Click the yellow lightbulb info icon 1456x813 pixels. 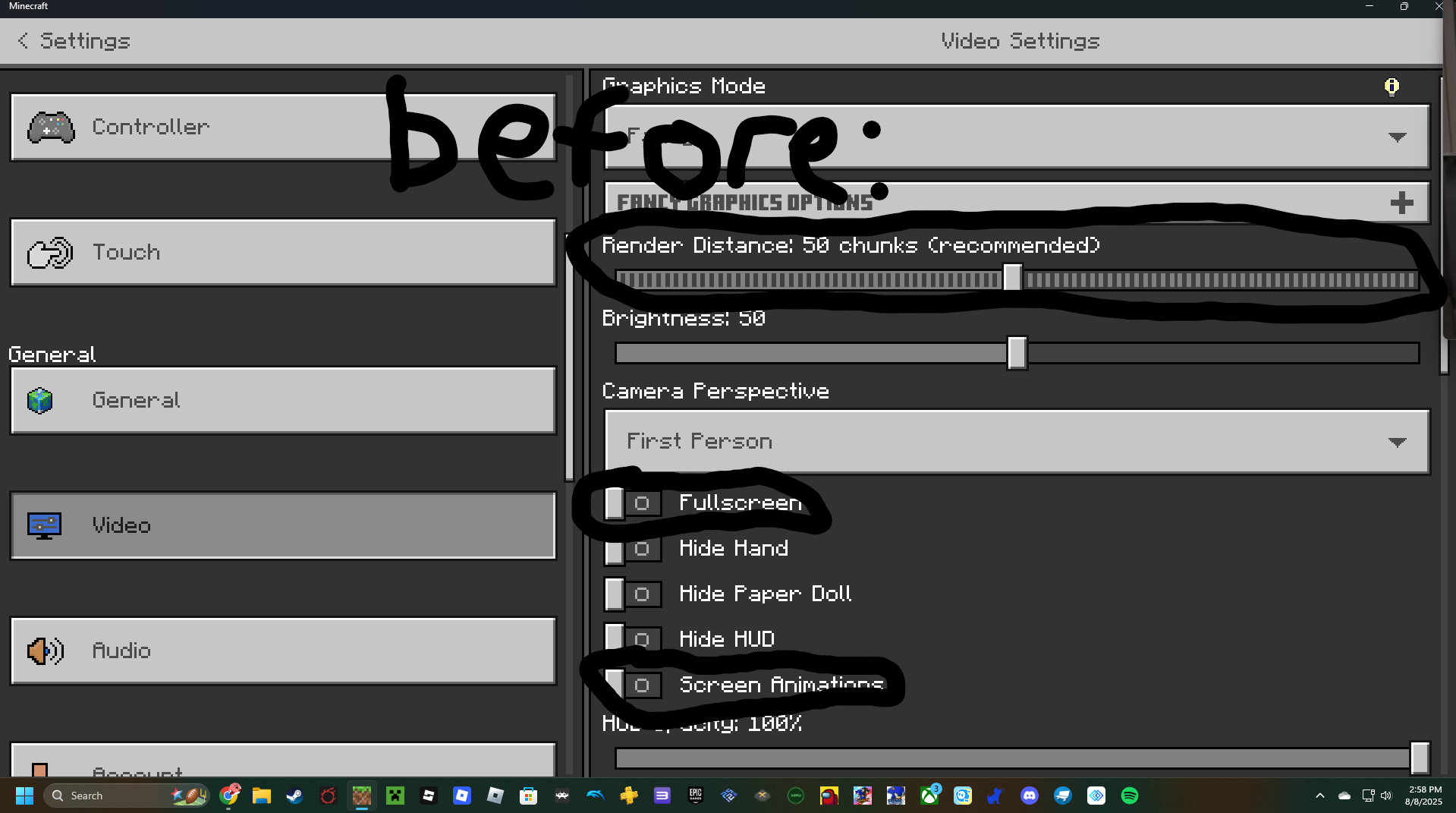coord(1392,87)
